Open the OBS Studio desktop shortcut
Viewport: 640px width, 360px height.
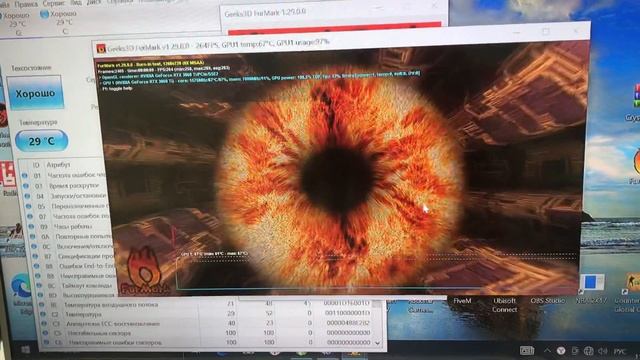[547, 300]
